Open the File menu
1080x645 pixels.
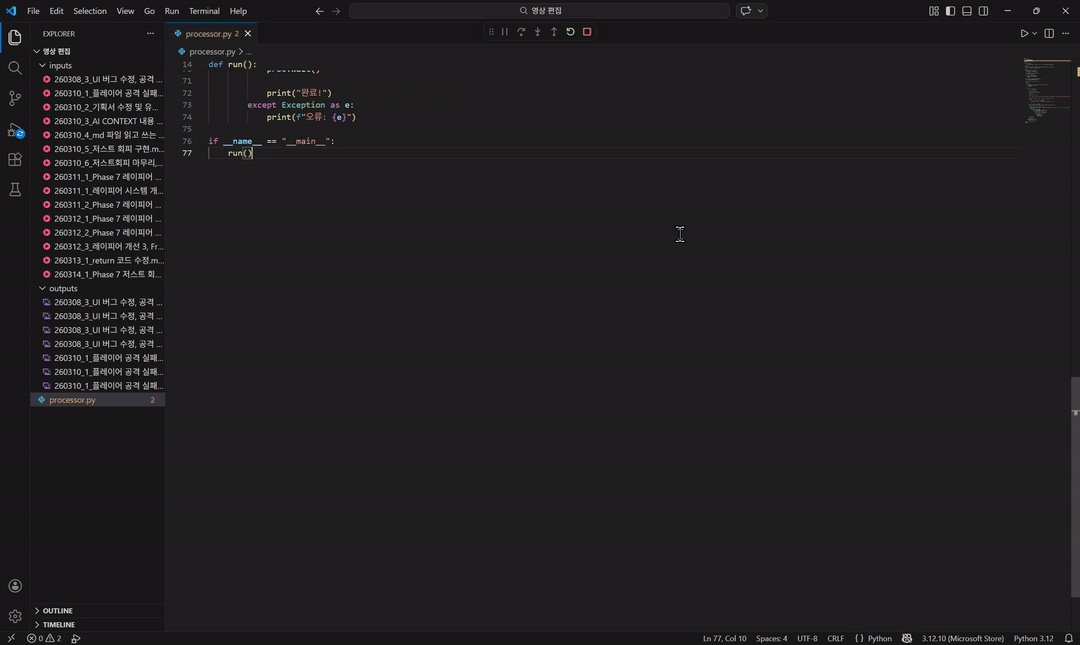coord(33,11)
